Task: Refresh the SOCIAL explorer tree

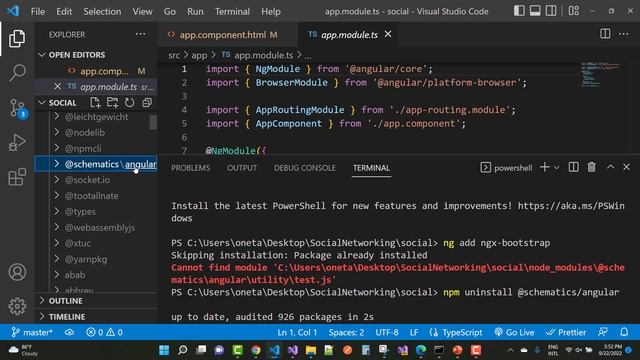Action: (129, 102)
